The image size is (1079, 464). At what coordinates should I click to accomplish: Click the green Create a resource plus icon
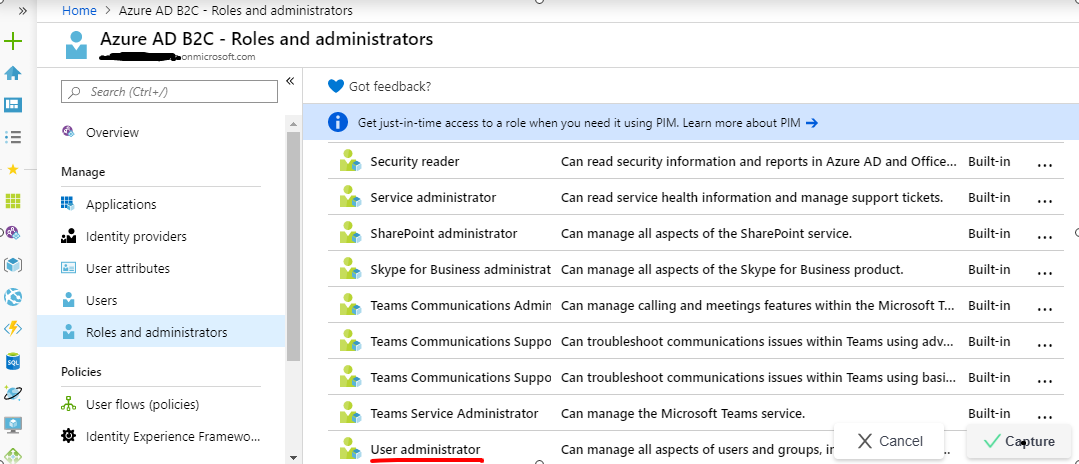pos(13,42)
